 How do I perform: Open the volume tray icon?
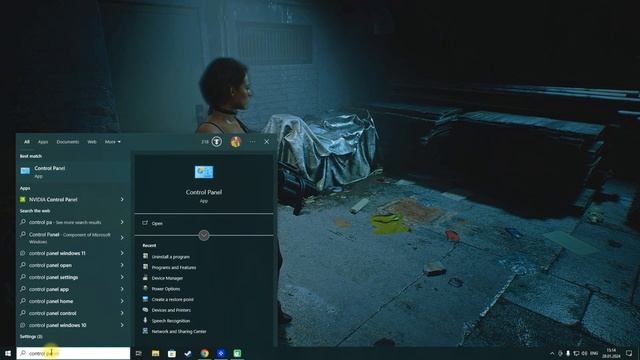pos(584,353)
